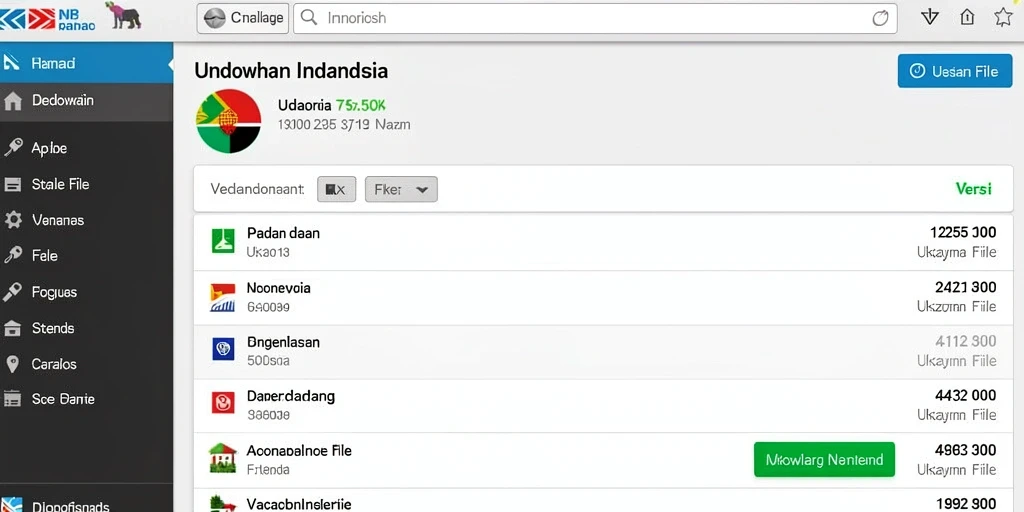Click the blue Bngenlasan row icon
This screenshot has width=1024, height=512.
pyautogui.click(x=223, y=349)
